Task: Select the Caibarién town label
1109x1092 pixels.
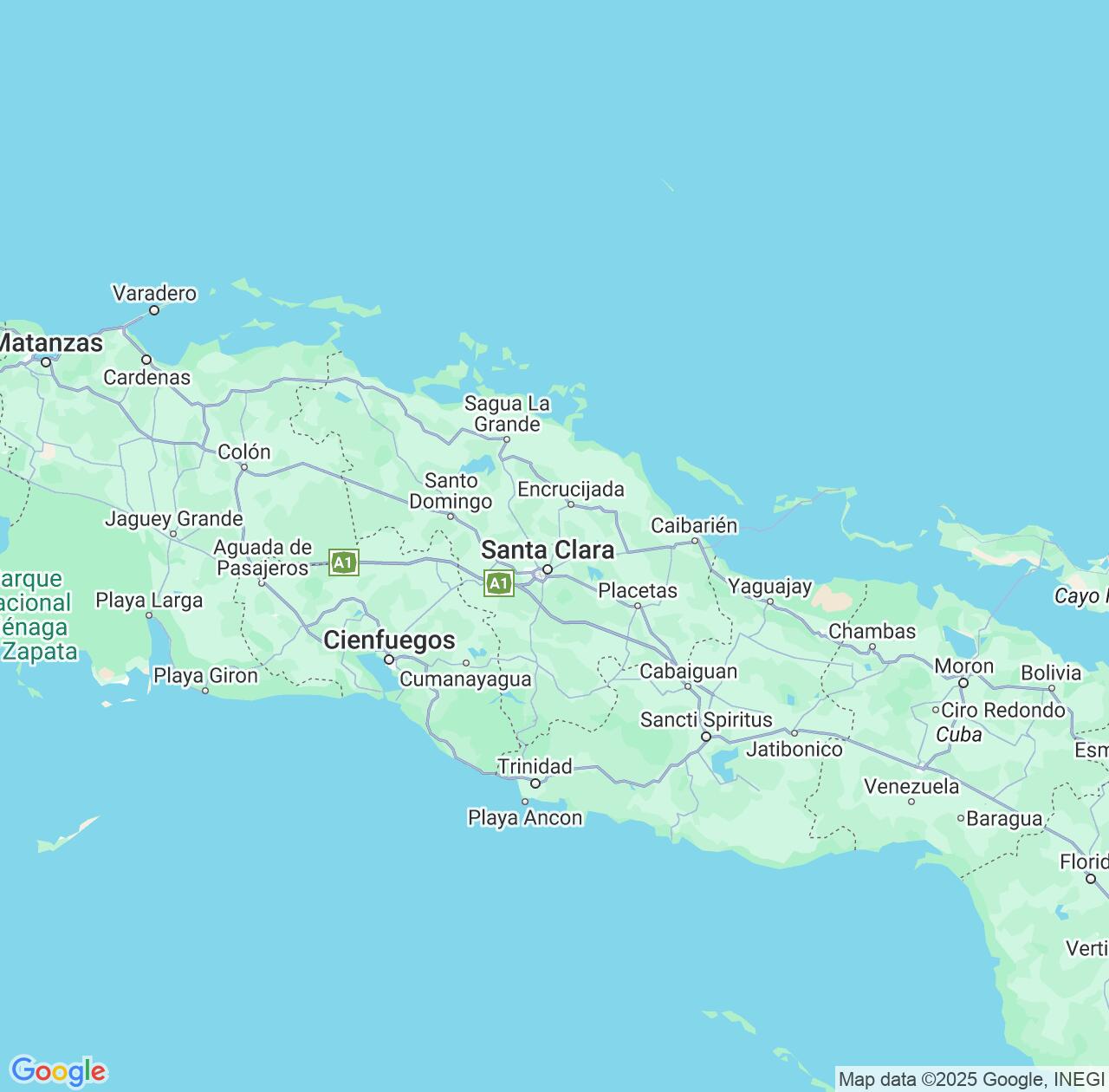Action: click(694, 525)
